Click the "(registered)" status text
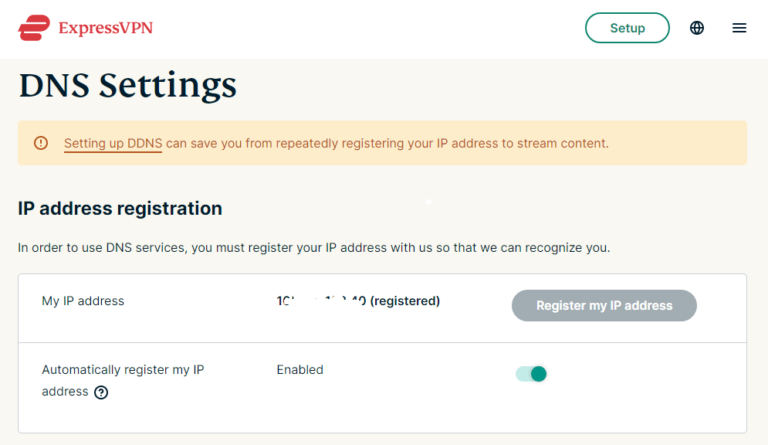This screenshot has width=768, height=445. point(405,300)
